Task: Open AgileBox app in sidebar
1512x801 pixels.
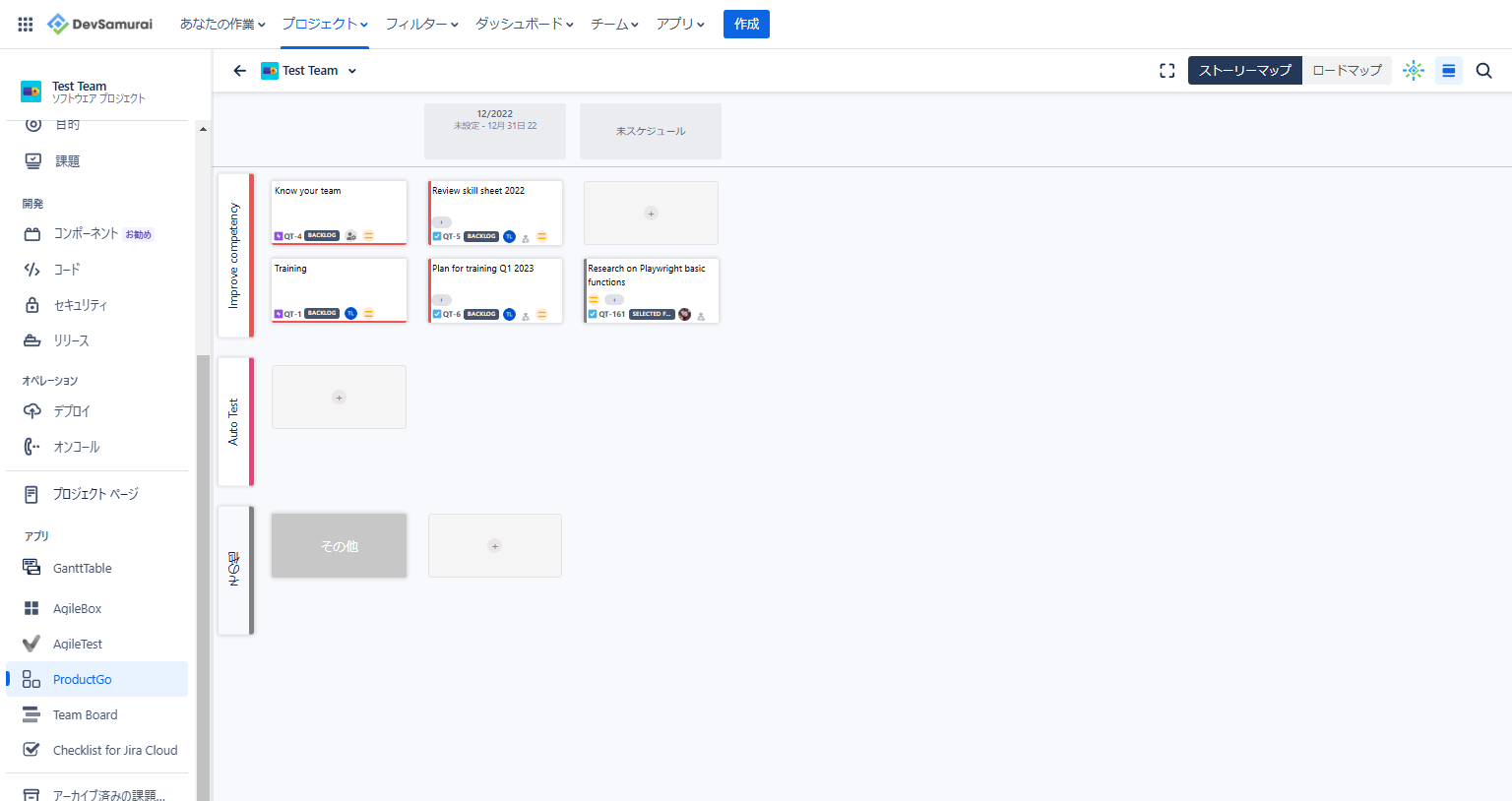Action: [x=77, y=609]
